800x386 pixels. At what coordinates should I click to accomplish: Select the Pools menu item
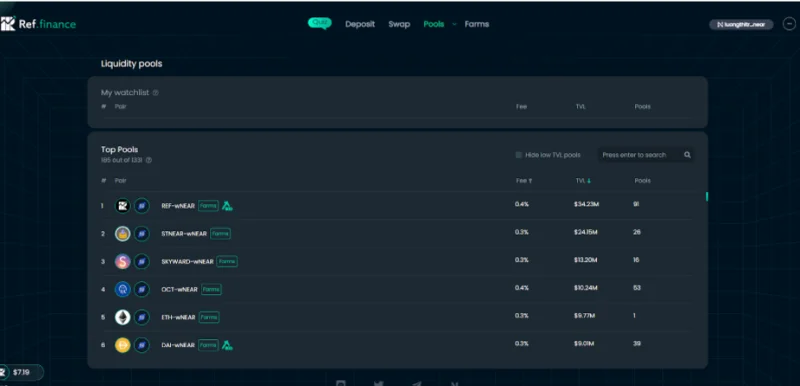(434, 24)
